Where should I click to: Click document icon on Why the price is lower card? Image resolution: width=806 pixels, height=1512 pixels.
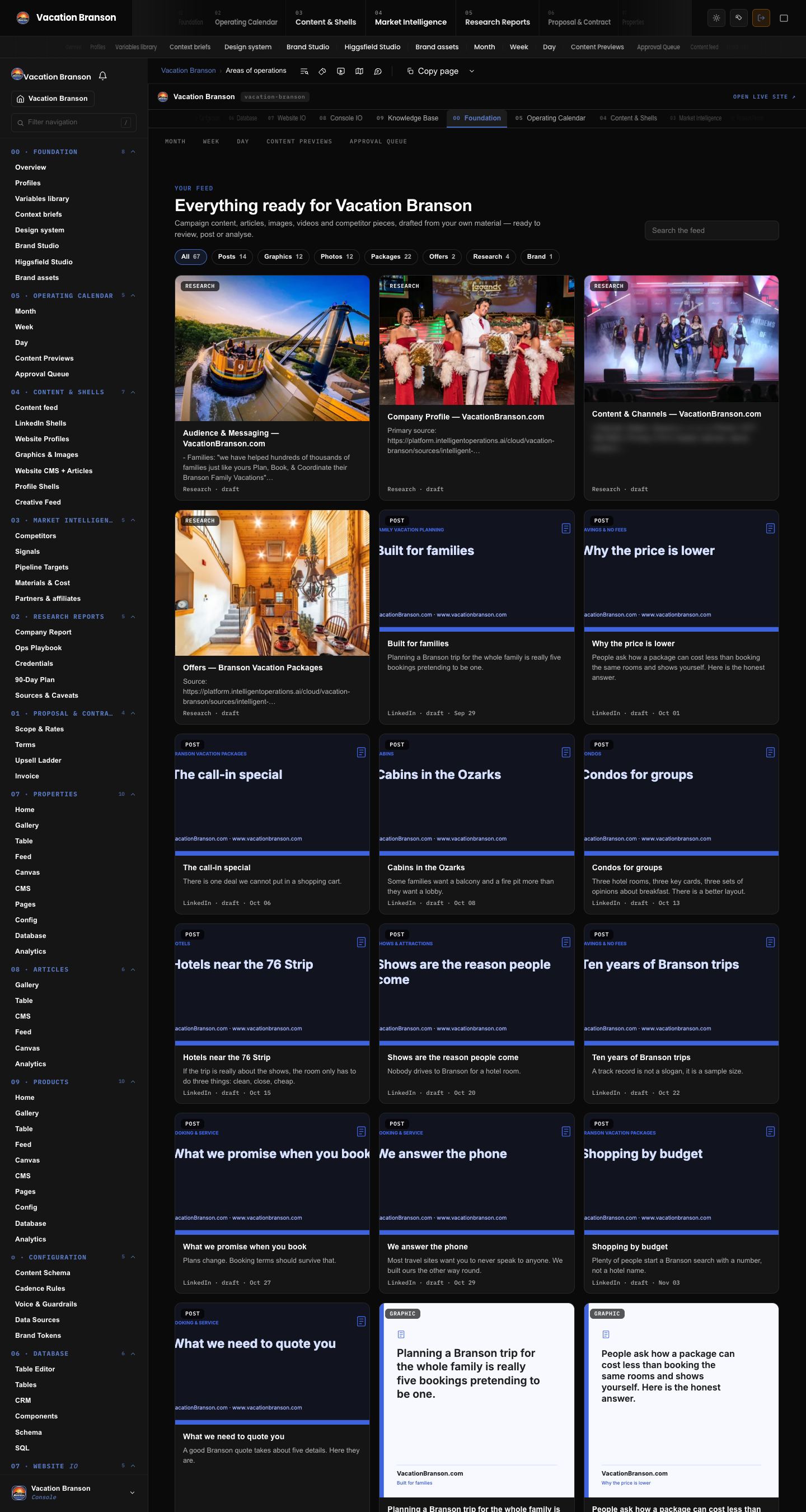(770, 528)
